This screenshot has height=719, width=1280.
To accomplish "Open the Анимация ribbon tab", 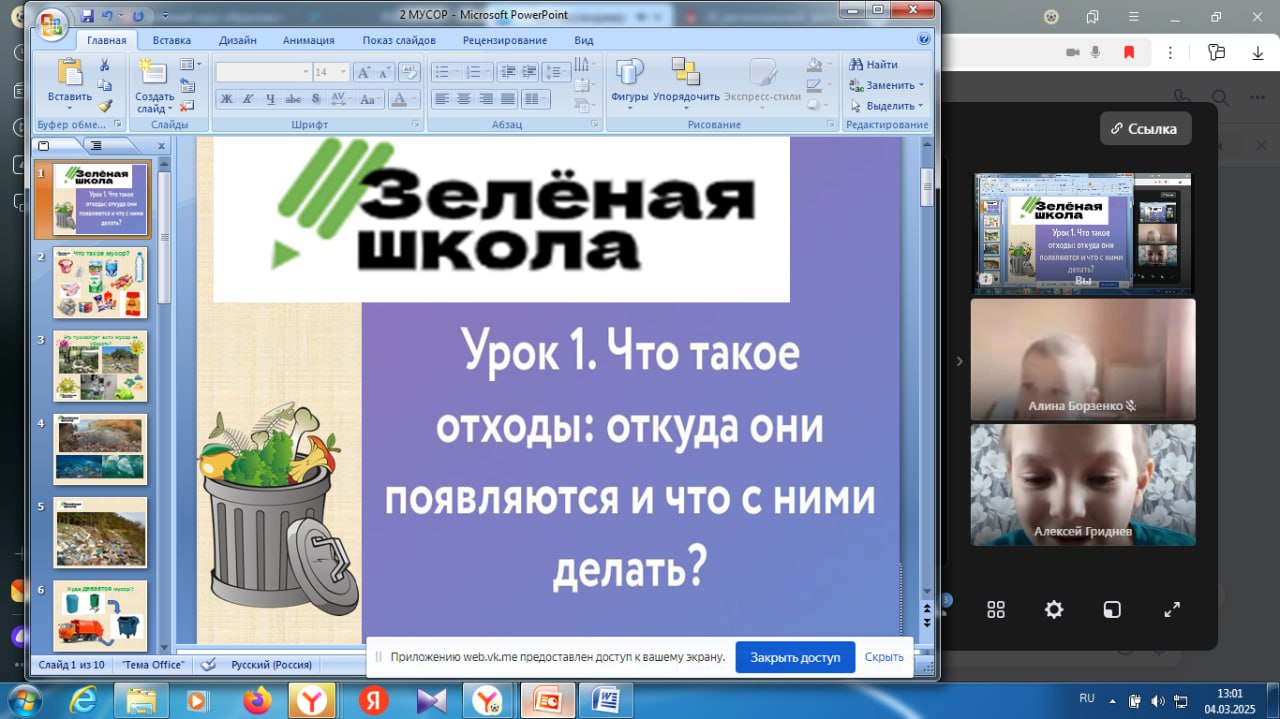I will (x=309, y=40).
